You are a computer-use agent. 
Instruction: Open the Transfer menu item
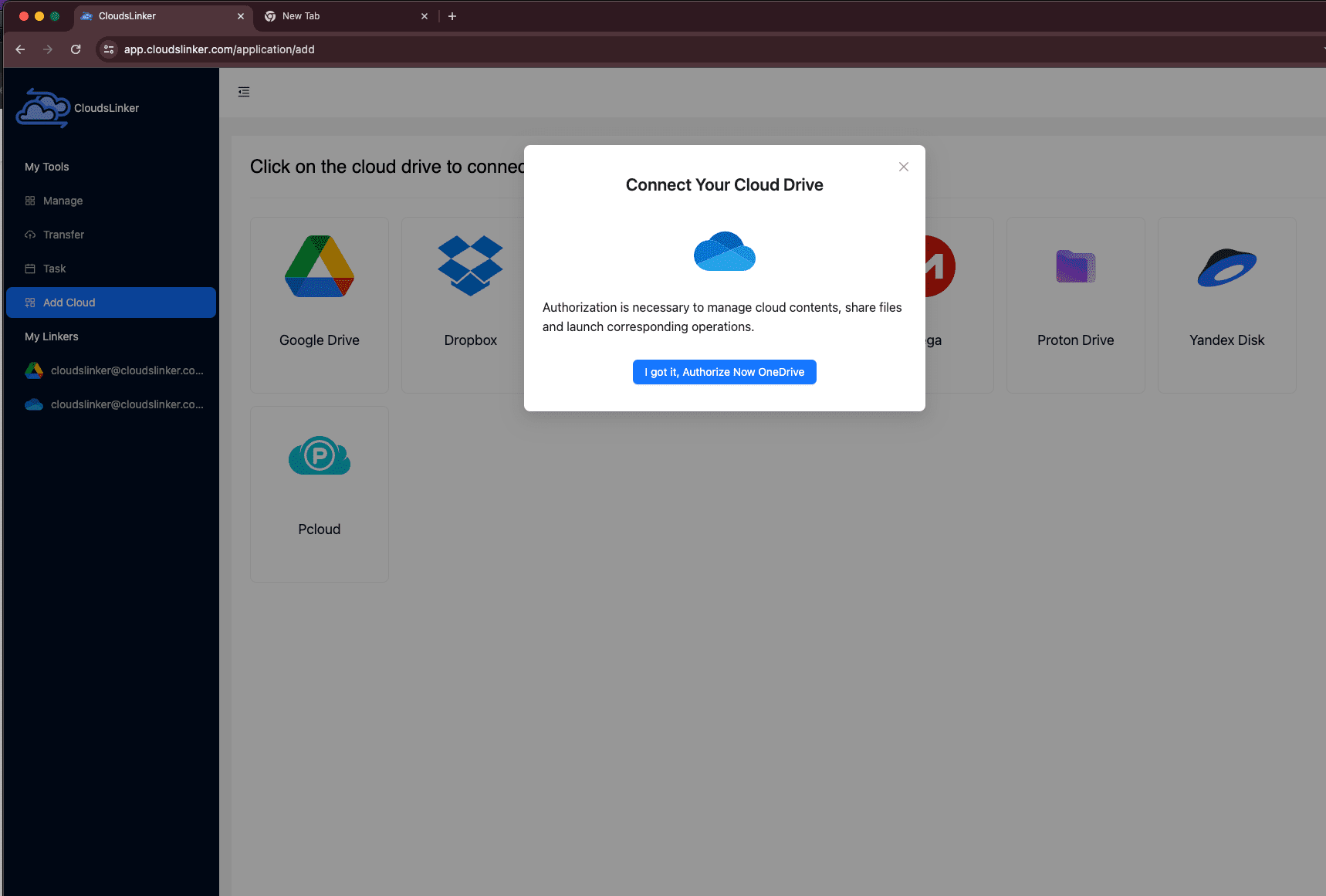click(x=111, y=235)
